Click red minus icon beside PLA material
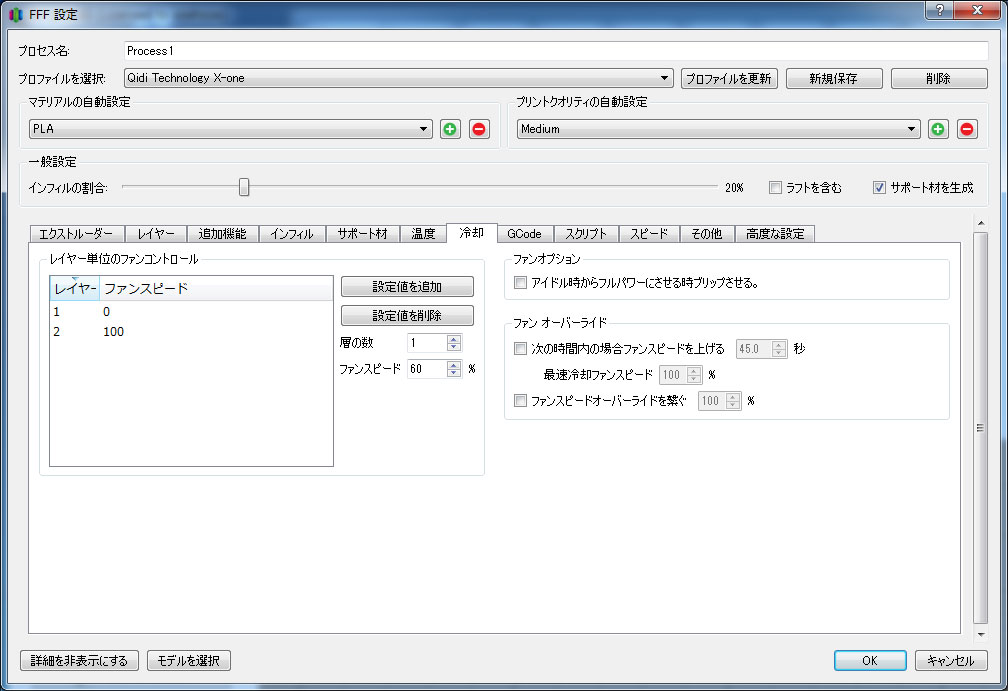 [x=479, y=129]
